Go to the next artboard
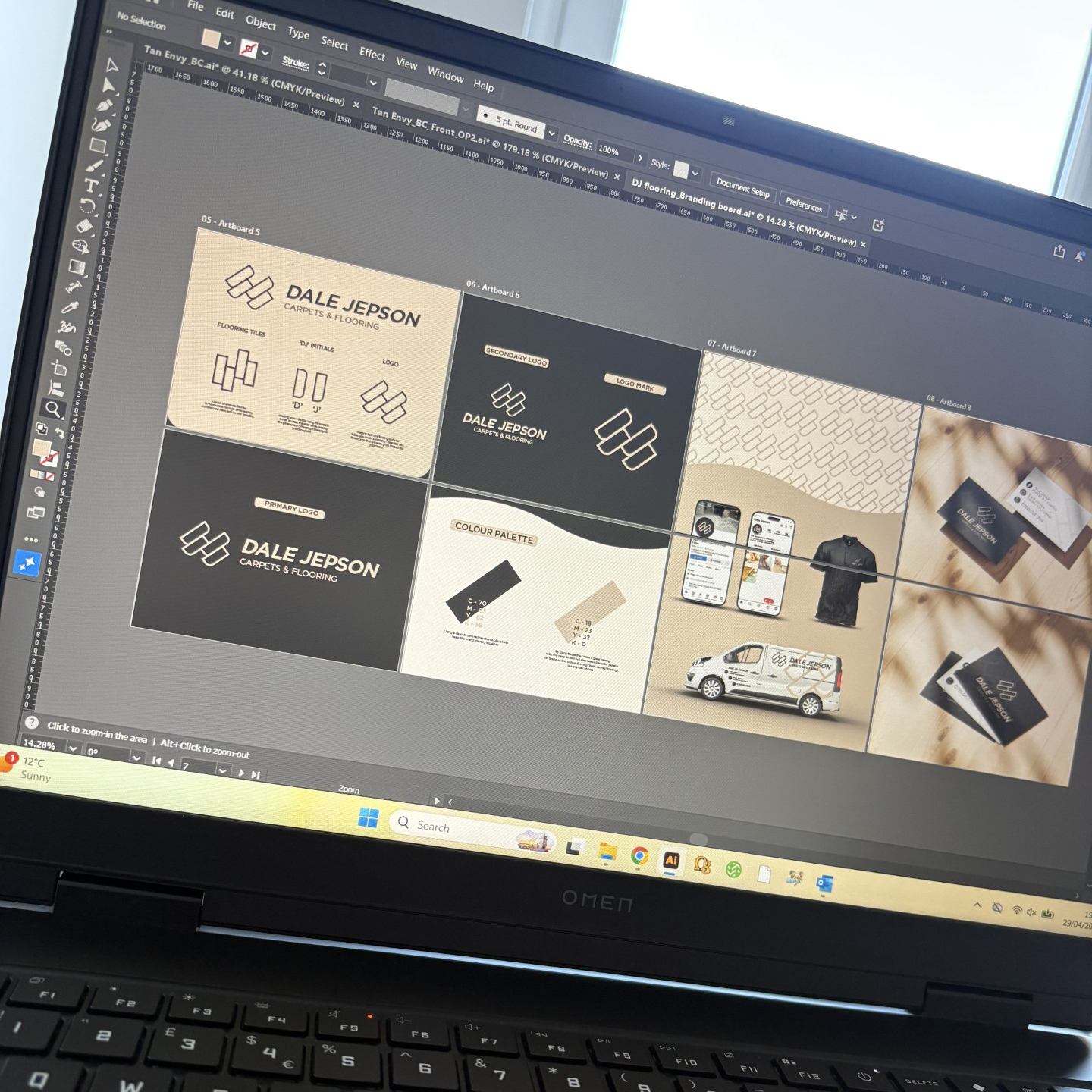The image size is (1092, 1092). tap(241, 773)
